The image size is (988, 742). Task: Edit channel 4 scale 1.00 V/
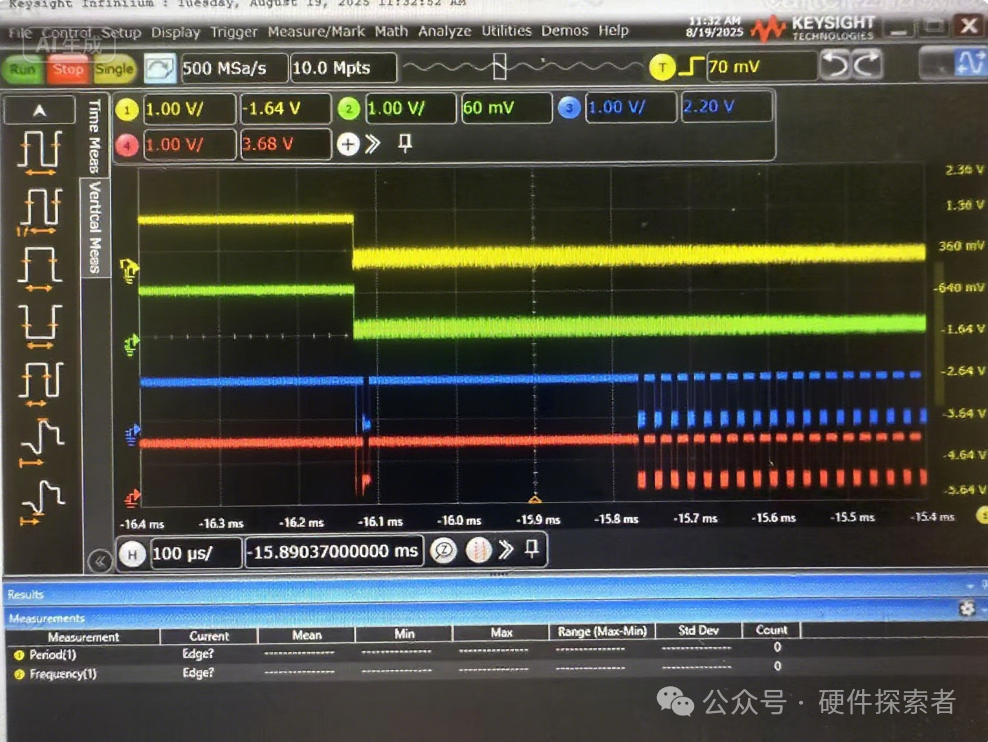click(188, 145)
